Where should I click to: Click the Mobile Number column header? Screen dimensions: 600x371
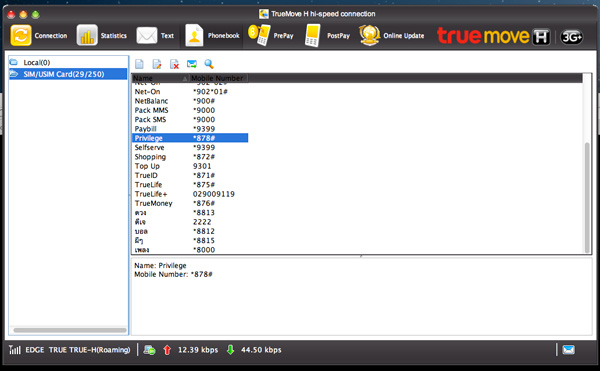[218, 78]
